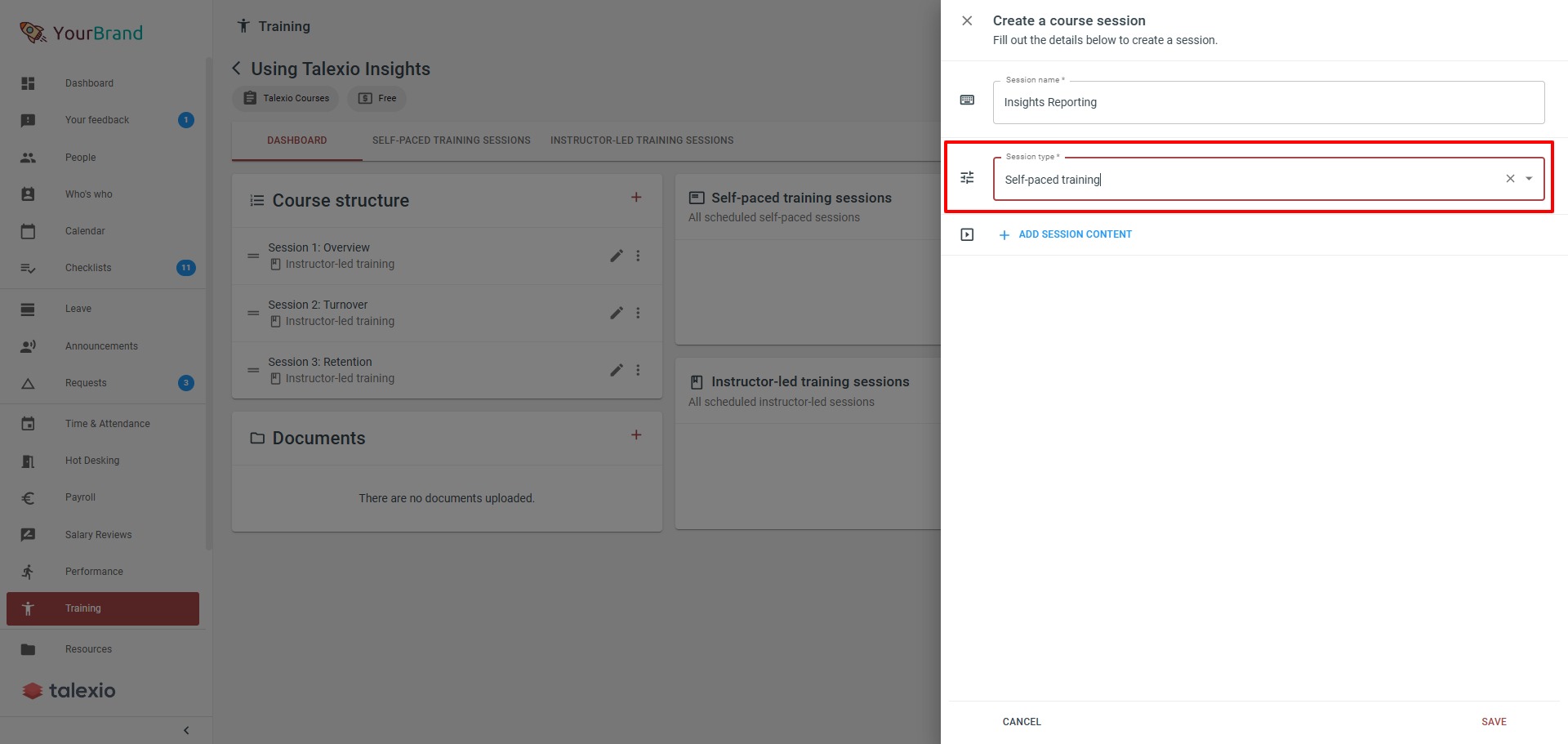Collapse the sidebar with the chevron
The width and height of the screenshot is (1568, 744).
[186, 730]
